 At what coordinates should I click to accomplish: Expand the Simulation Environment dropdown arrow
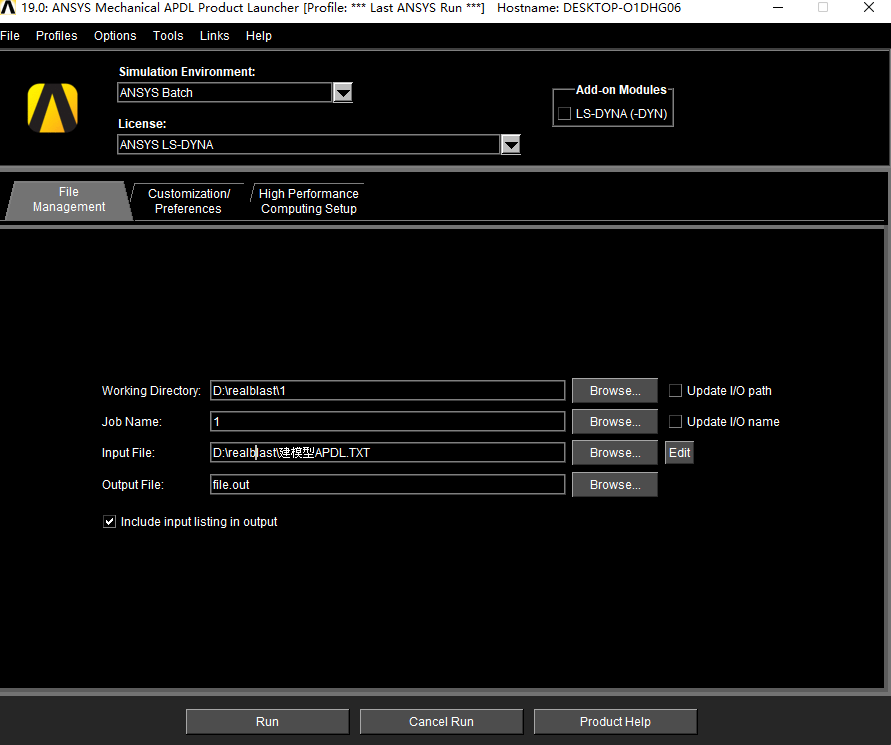coord(343,93)
